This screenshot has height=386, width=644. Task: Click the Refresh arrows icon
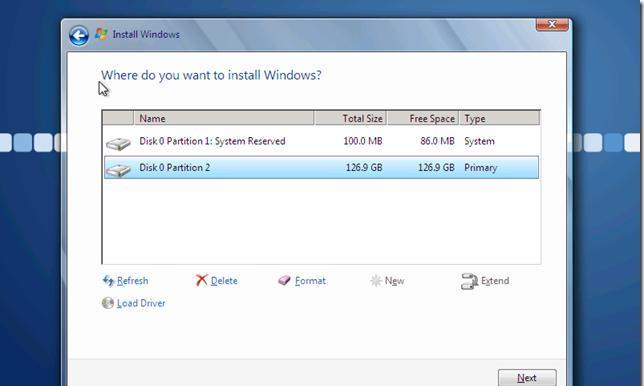tap(108, 280)
